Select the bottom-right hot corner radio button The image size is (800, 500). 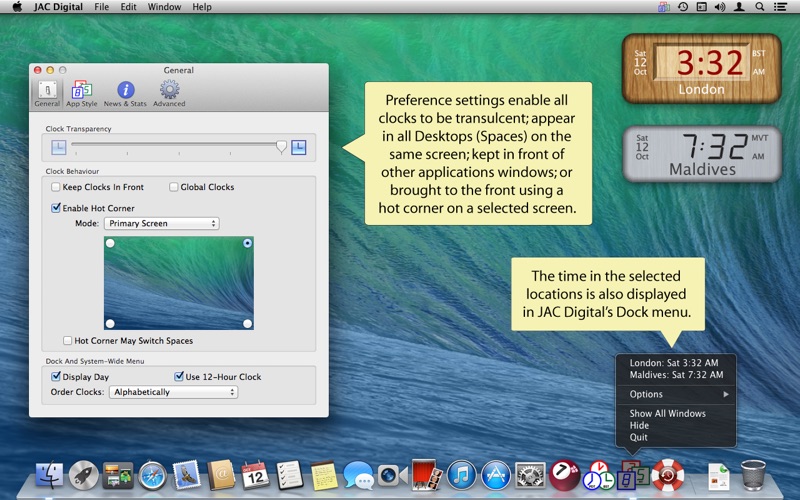click(x=247, y=323)
